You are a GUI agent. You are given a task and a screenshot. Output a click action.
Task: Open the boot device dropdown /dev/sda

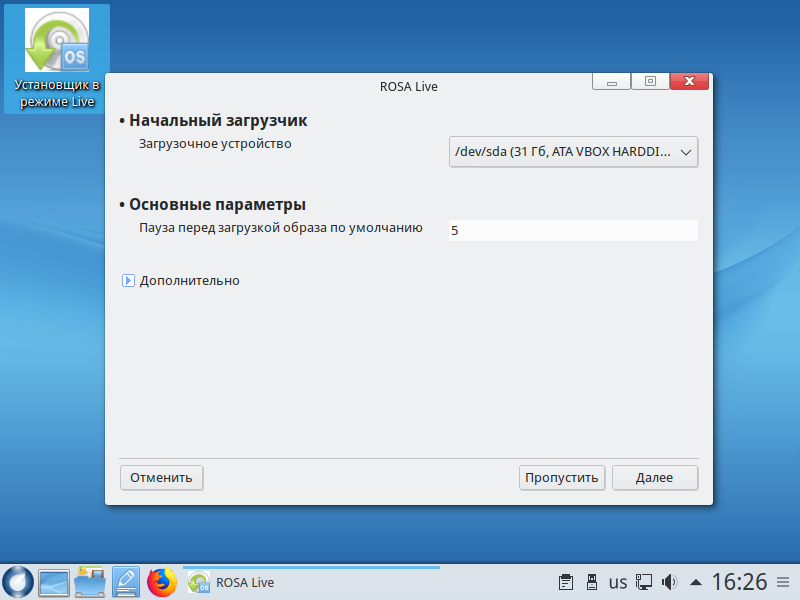pos(573,152)
